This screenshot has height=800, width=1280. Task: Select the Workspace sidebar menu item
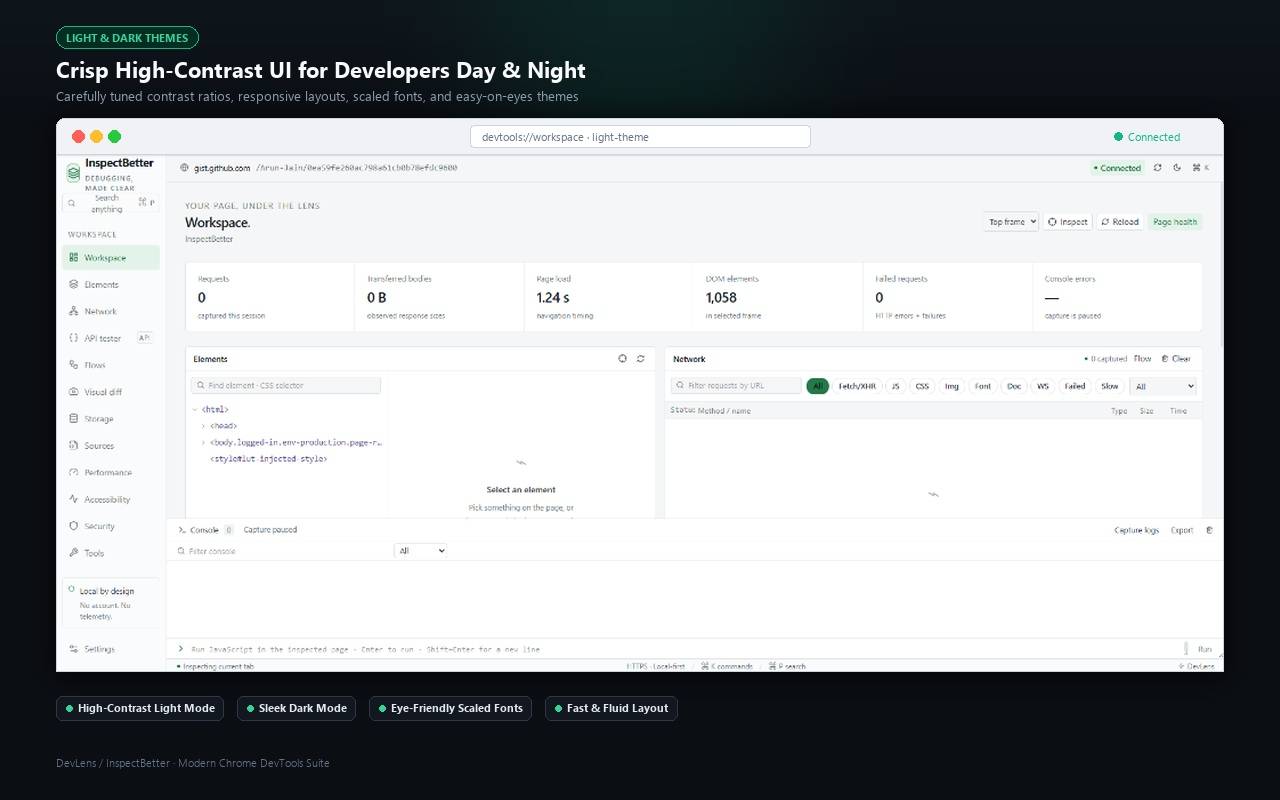(110, 257)
